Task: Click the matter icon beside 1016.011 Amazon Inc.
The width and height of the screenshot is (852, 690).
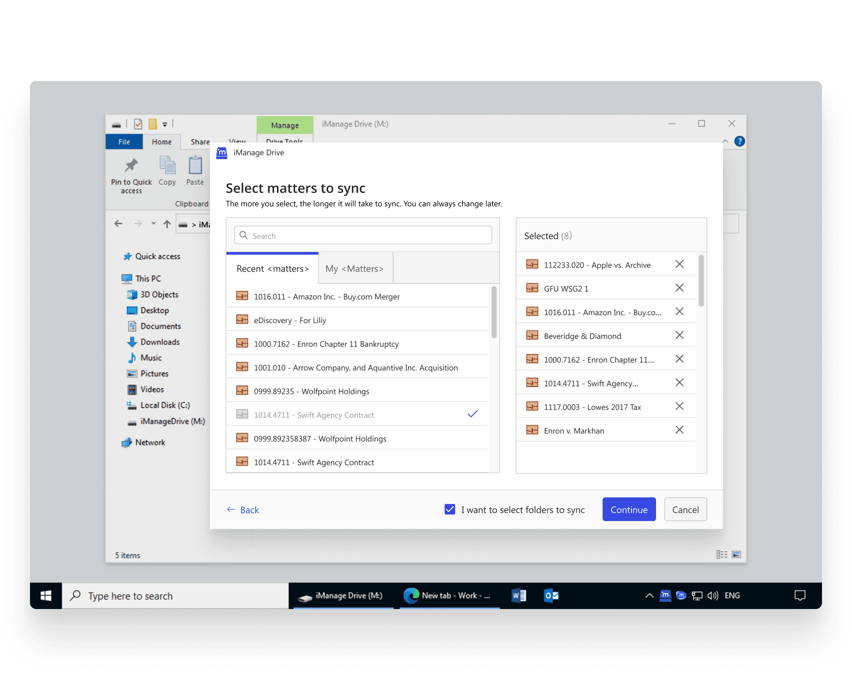Action: (x=241, y=295)
